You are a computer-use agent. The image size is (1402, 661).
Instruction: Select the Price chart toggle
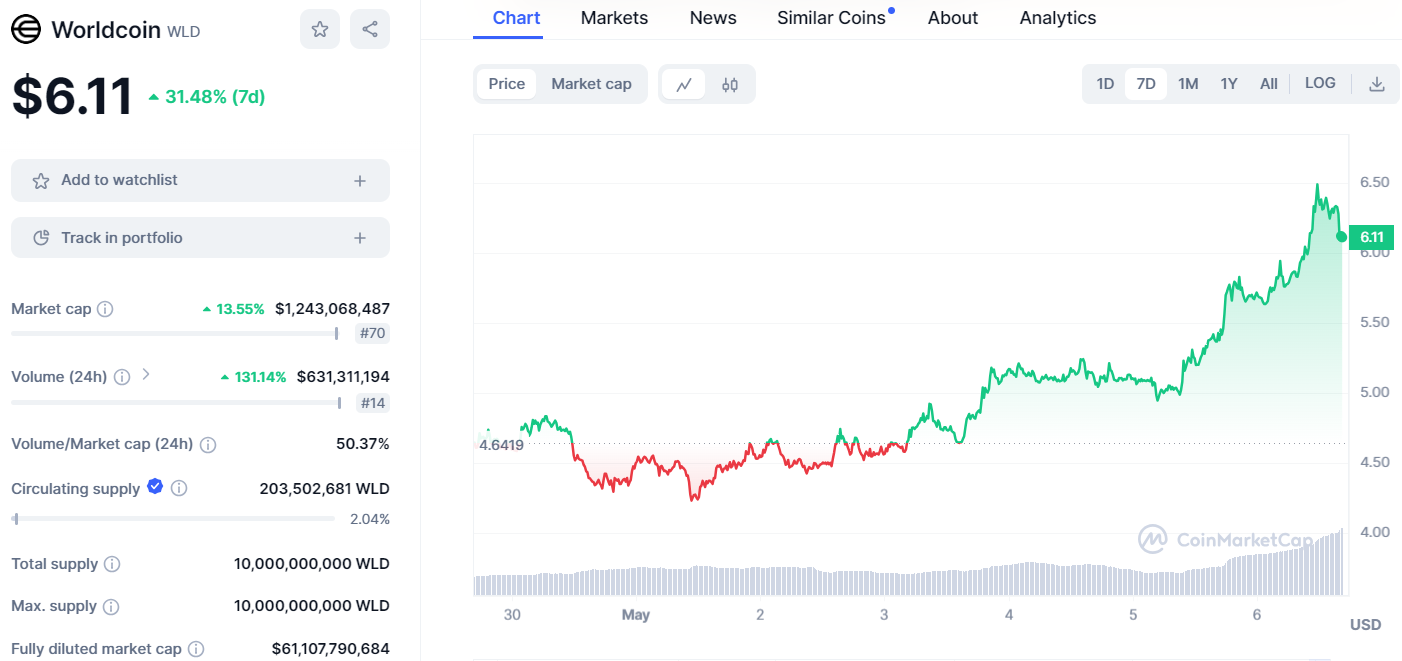coord(506,84)
